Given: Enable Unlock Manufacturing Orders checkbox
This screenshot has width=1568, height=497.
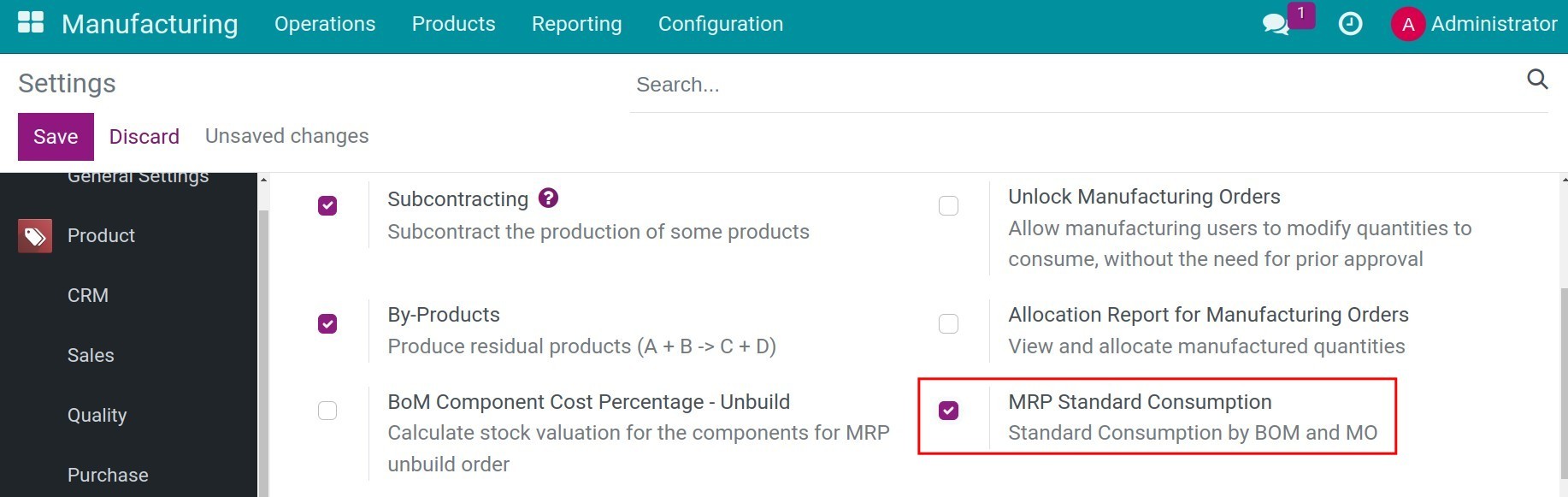Looking at the screenshot, I should 948,206.
